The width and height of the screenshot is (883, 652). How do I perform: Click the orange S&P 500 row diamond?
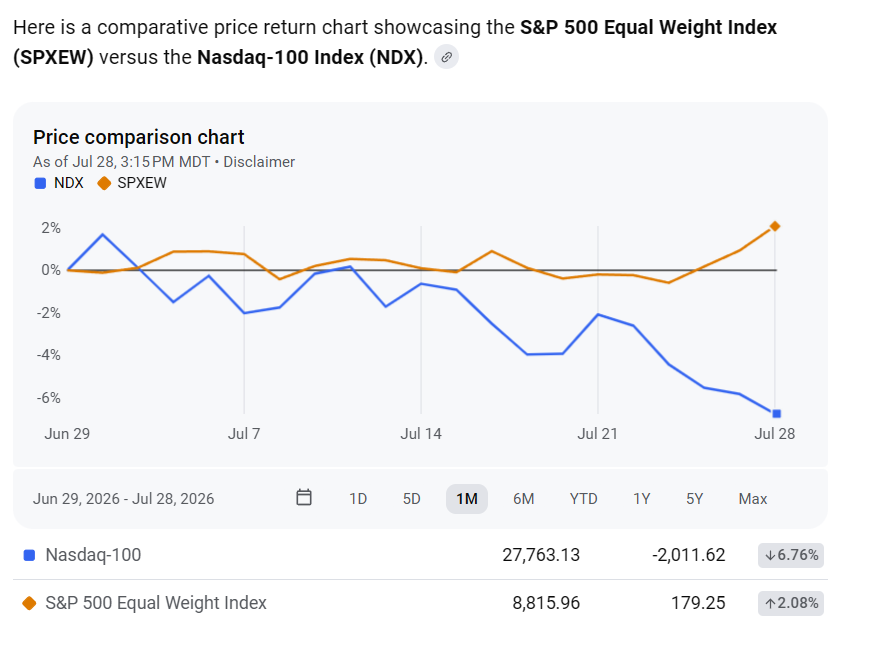pos(29,603)
